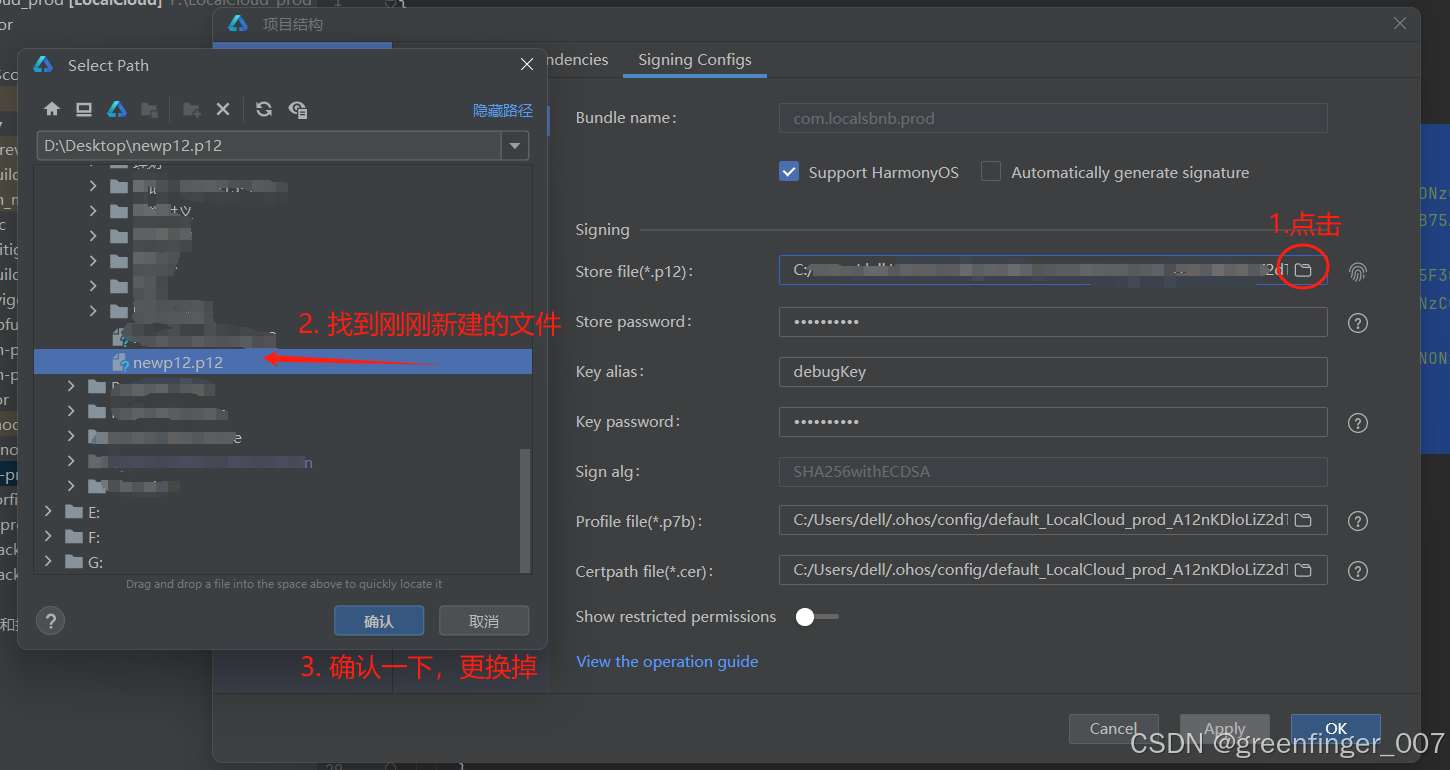Toggle Show restricted permissions switch
The image size is (1450, 770).
[x=816, y=617]
